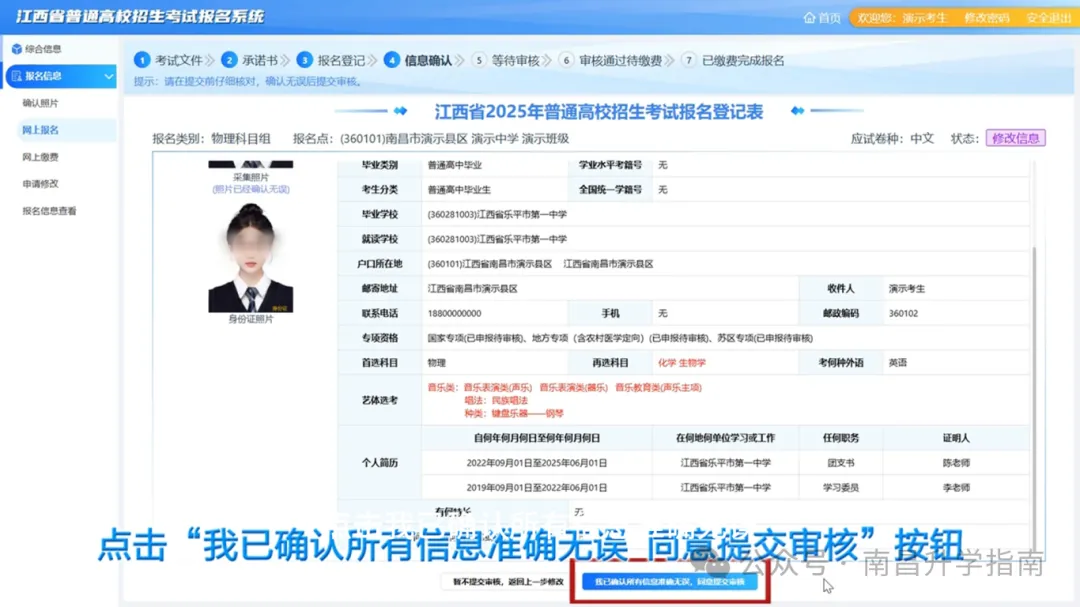The height and width of the screenshot is (607, 1080).
Task: Click the 任何职务 cell 团支书
Action: click(840, 463)
